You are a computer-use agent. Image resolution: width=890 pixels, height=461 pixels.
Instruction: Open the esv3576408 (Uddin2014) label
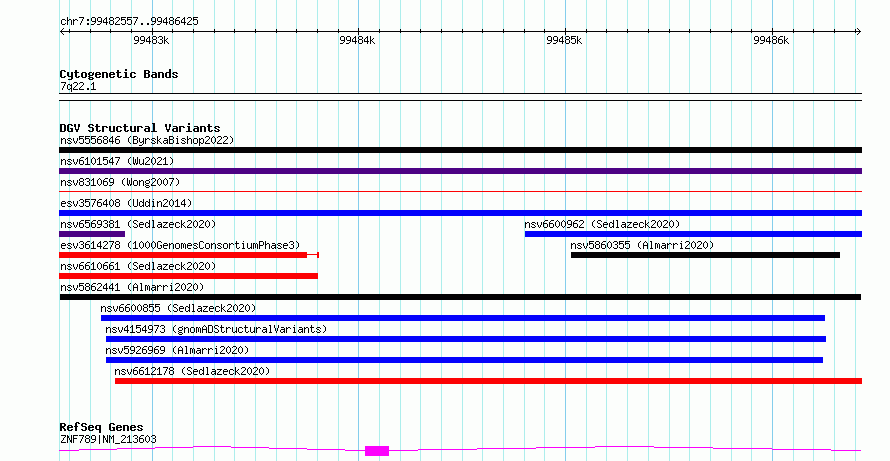(x=126, y=203)
